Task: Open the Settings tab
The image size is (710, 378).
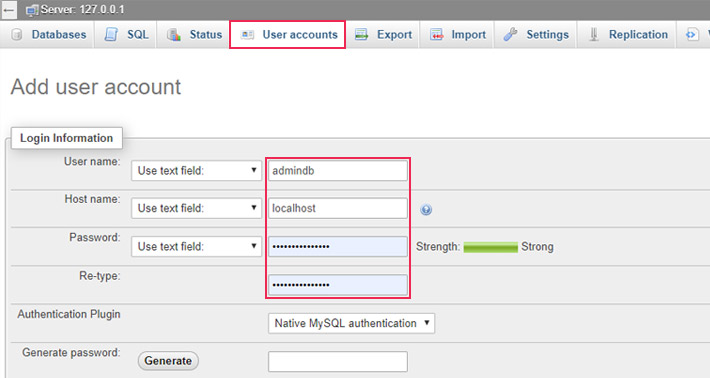Action: tap(536, 34)
